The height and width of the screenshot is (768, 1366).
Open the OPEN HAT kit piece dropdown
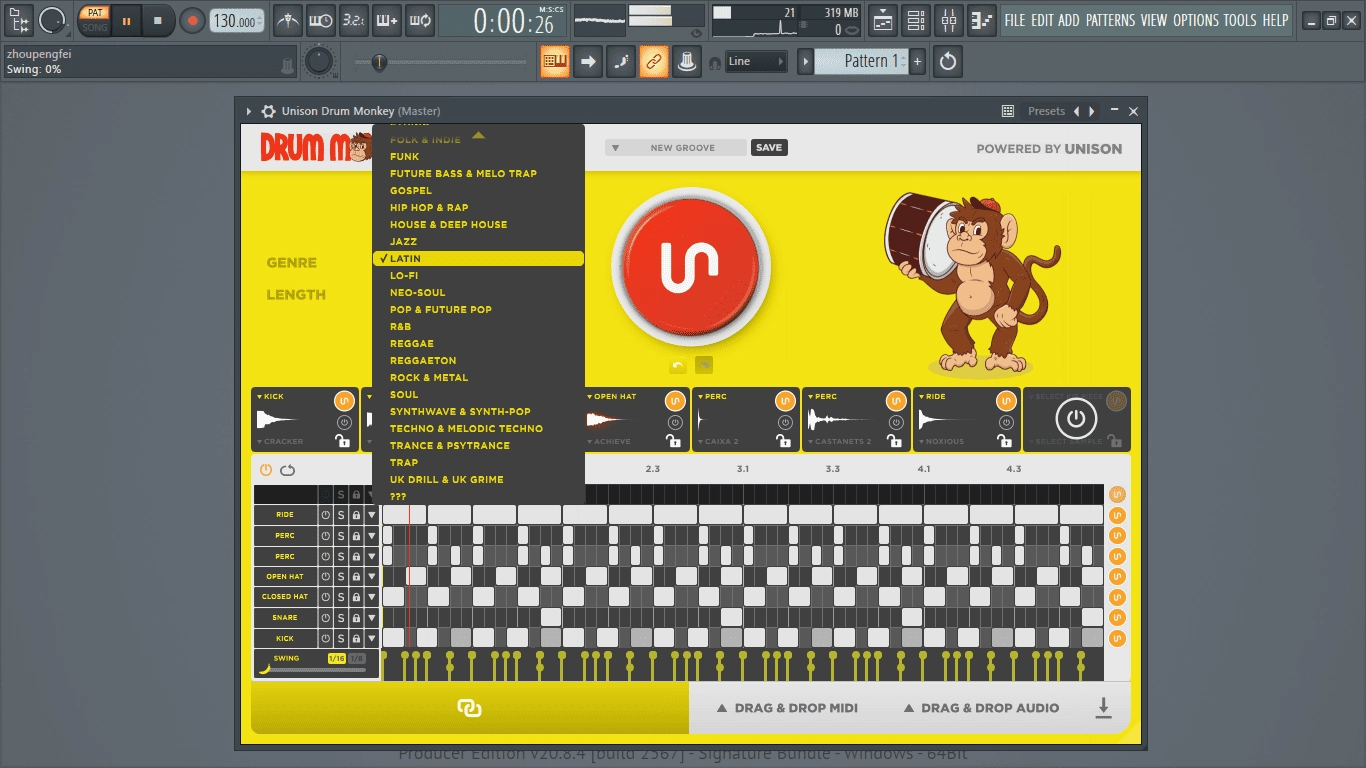click(x=612, y=397)
